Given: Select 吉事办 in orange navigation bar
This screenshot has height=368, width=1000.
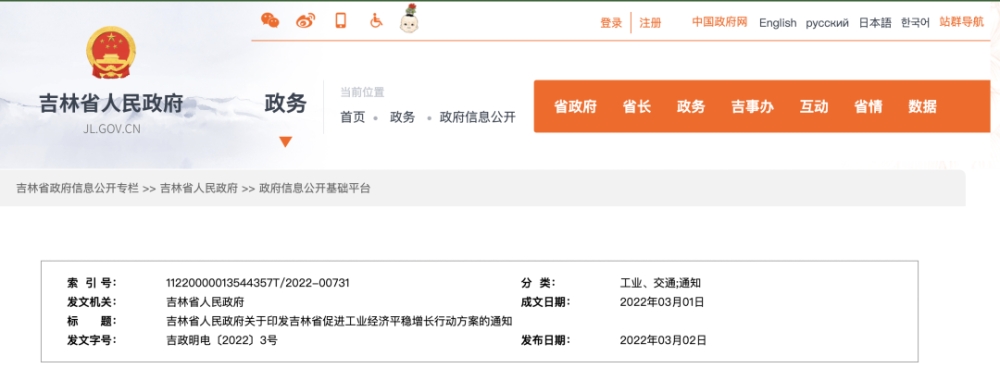Looking at the screenshot, I should pos(753,107).
